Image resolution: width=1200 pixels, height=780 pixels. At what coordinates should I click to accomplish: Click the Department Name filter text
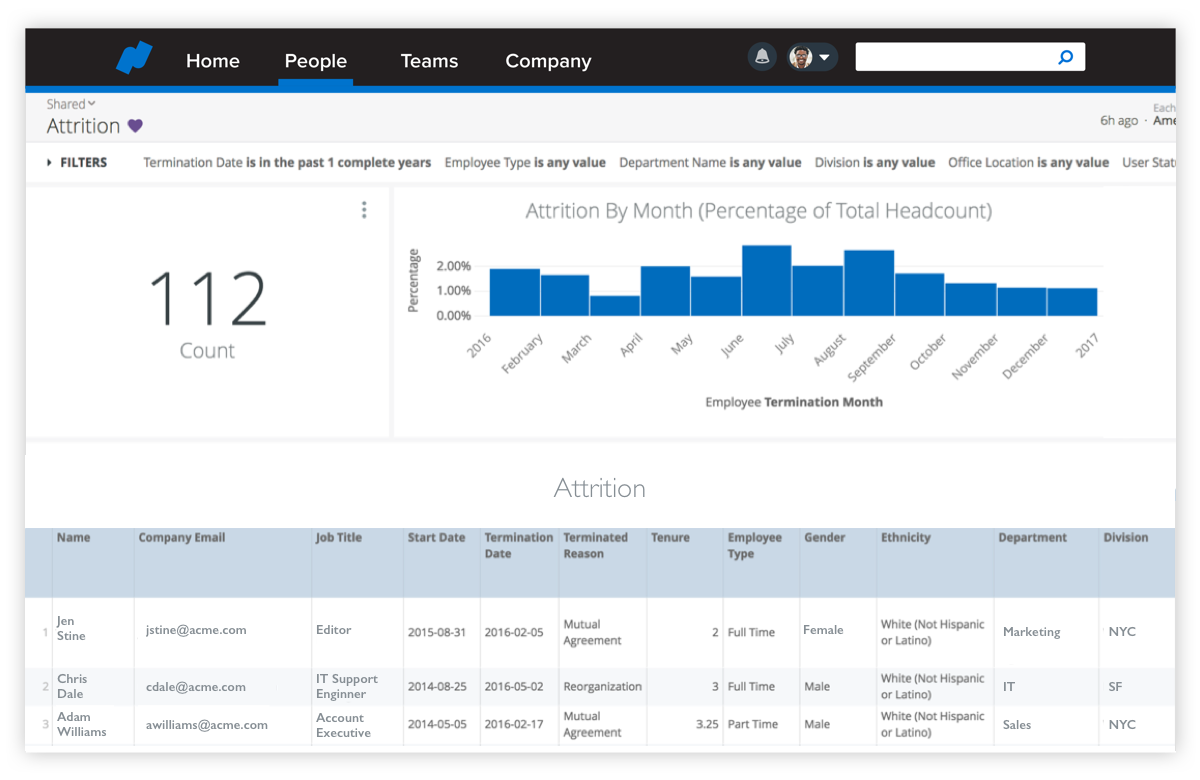tap(710, 162)
